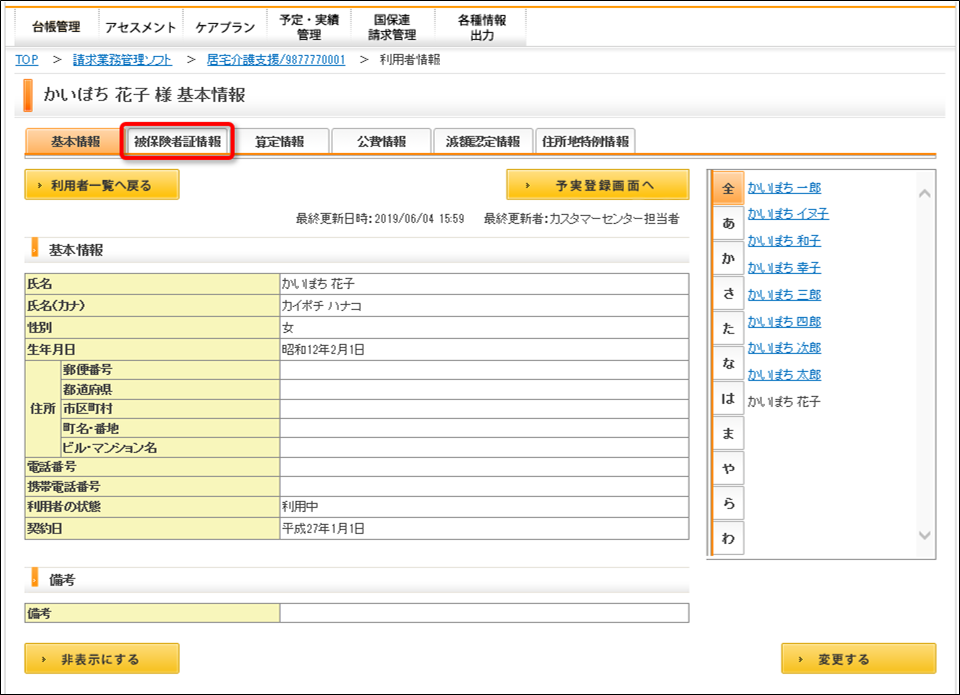This screenshot has height=695, width=960.
Task: Click 平成27年1月1日 contract date value
Action: (x=323, y=528)
